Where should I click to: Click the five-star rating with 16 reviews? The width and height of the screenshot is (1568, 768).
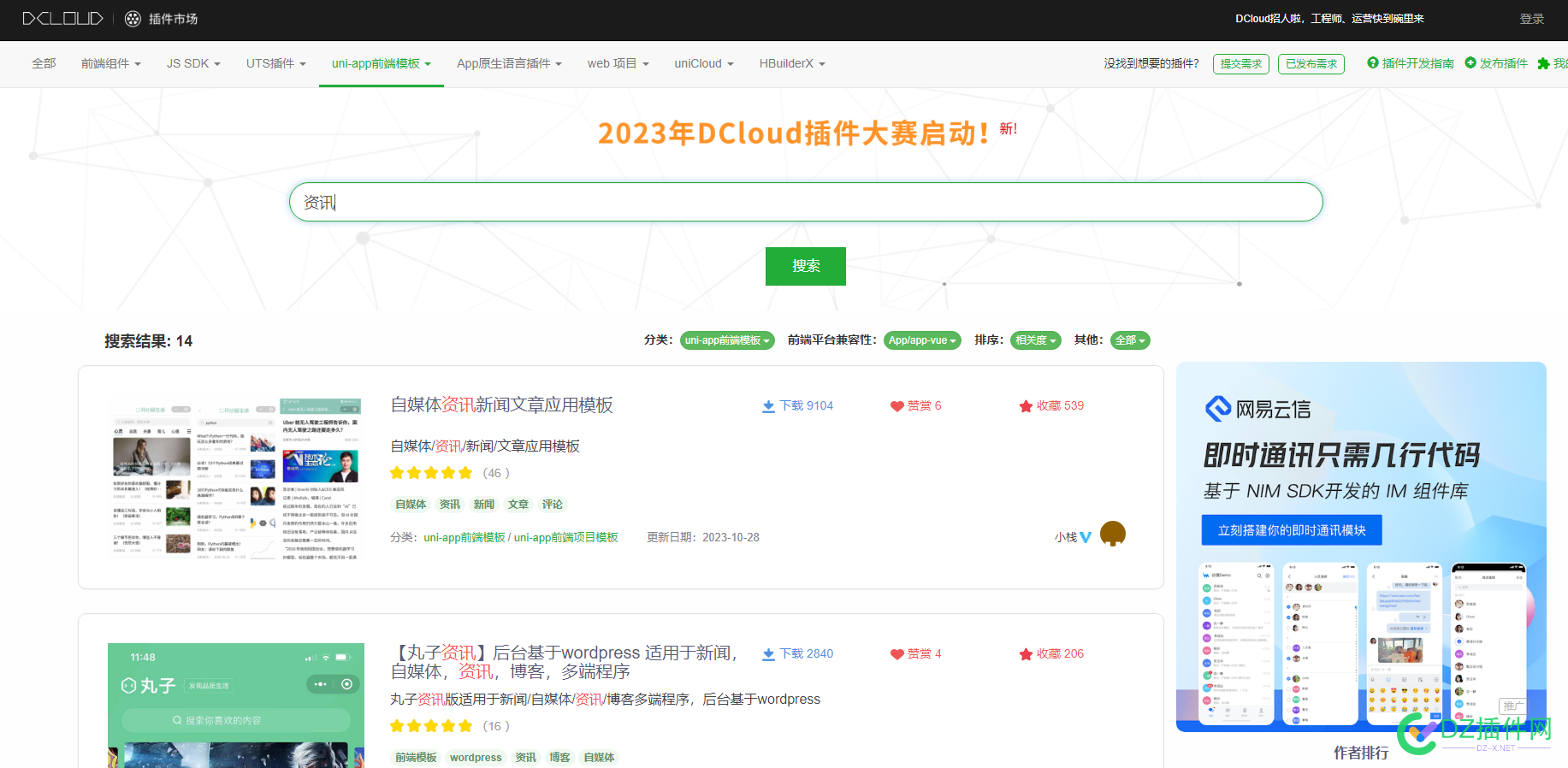click(431, 726)
